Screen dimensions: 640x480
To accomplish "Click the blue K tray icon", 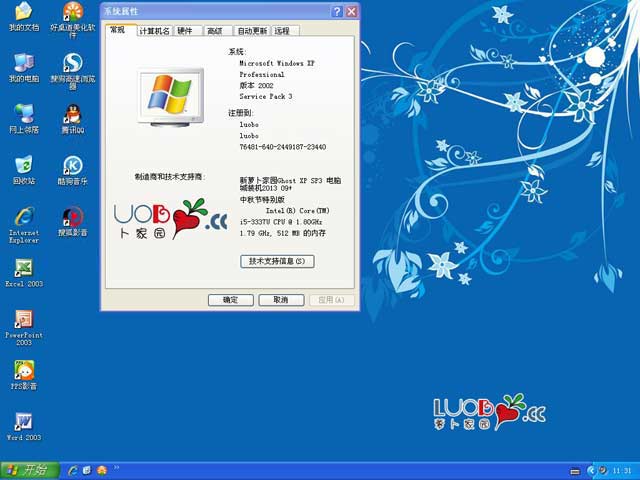I will pos(591,471).
